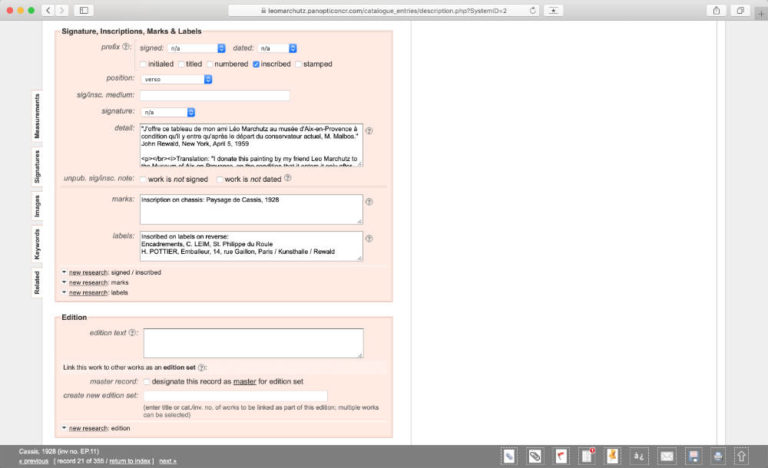The image size is (768, 468).
Task: Open the special characters á¿ icon
Action: tap(639, 456)
